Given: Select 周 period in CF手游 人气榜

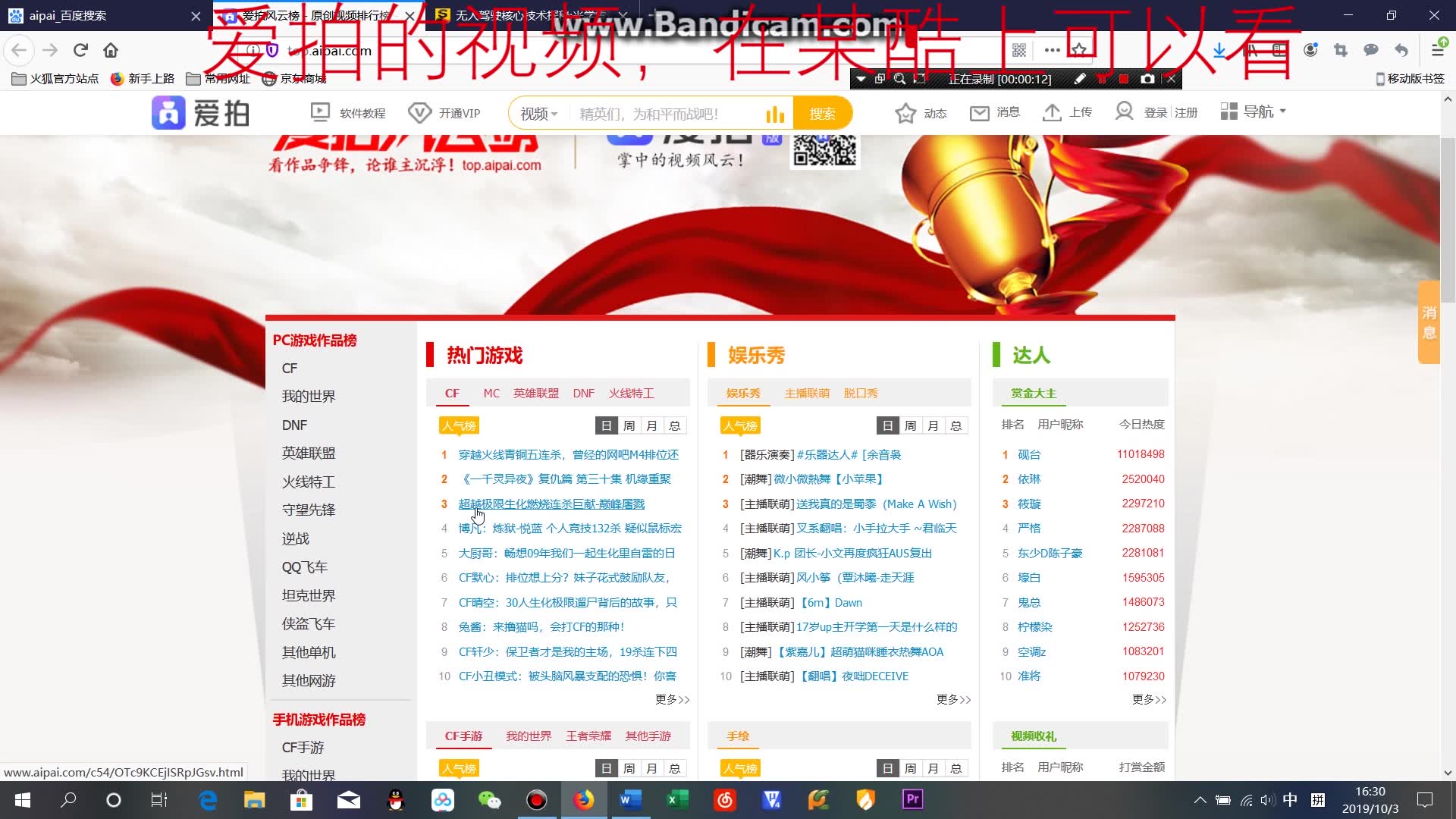Looking at the screenshot, I should [629, 768].
